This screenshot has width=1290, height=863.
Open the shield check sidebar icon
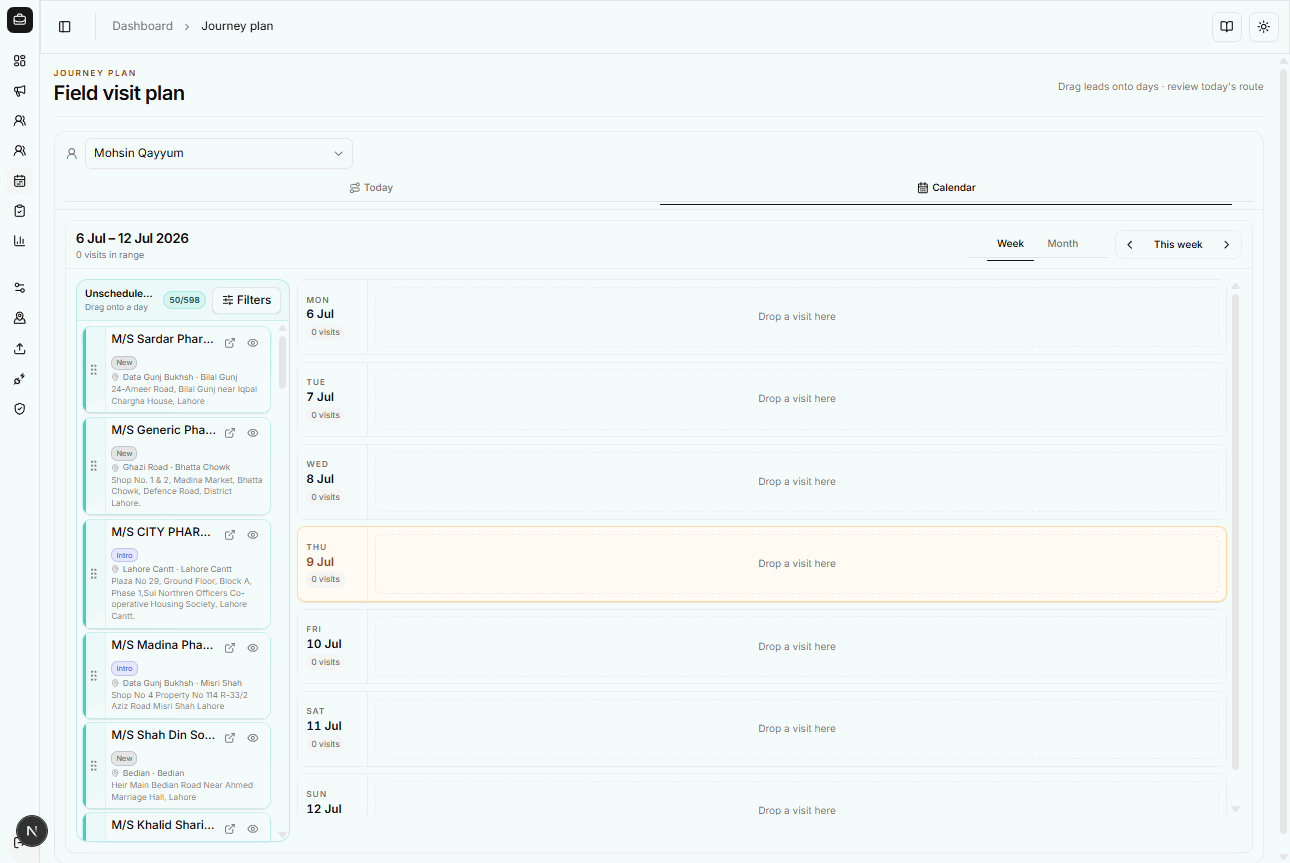[x=19, y=409]
